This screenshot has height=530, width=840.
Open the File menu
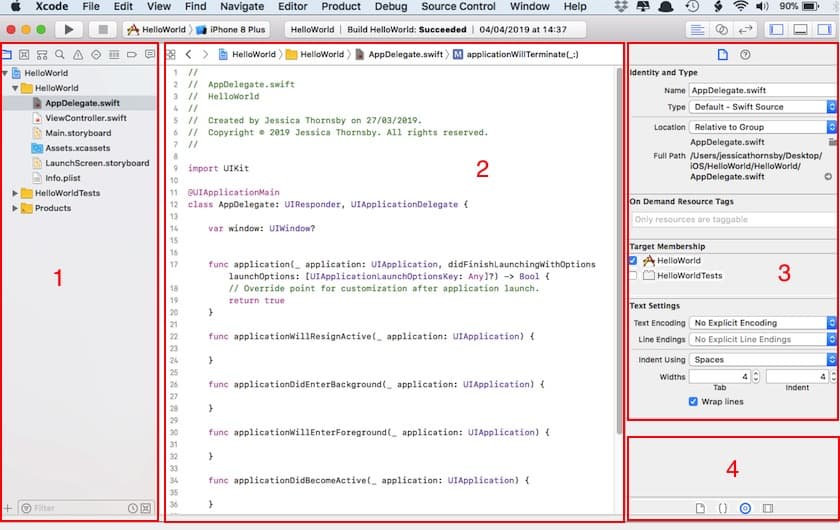tap(91, 6)
